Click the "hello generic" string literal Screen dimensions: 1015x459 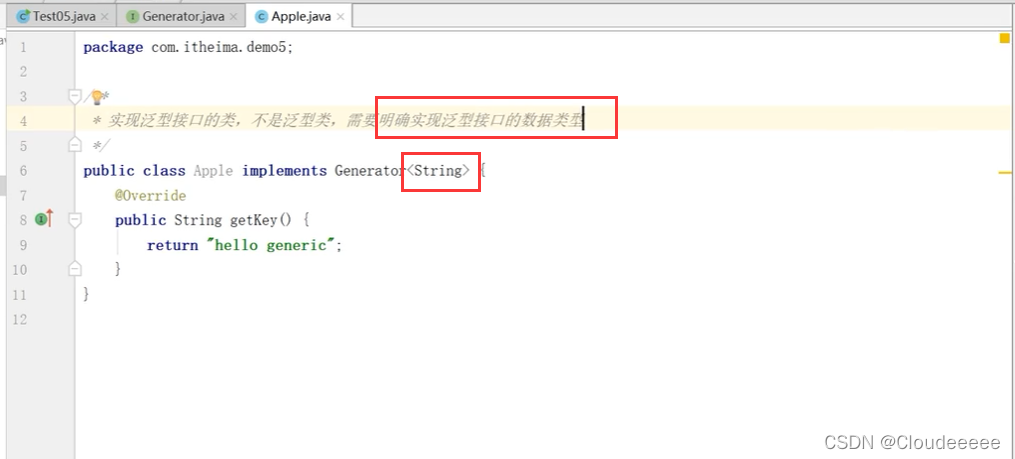click(270, 245)
